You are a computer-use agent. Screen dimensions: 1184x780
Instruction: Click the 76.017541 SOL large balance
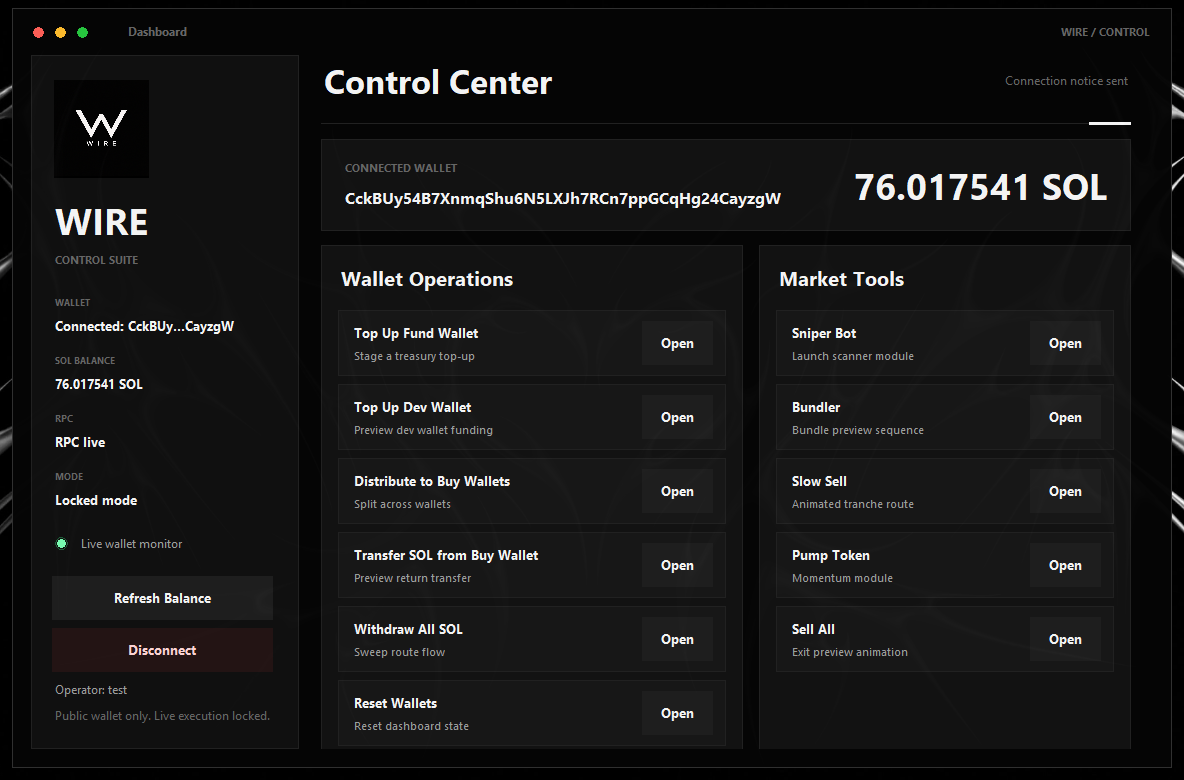980,187
